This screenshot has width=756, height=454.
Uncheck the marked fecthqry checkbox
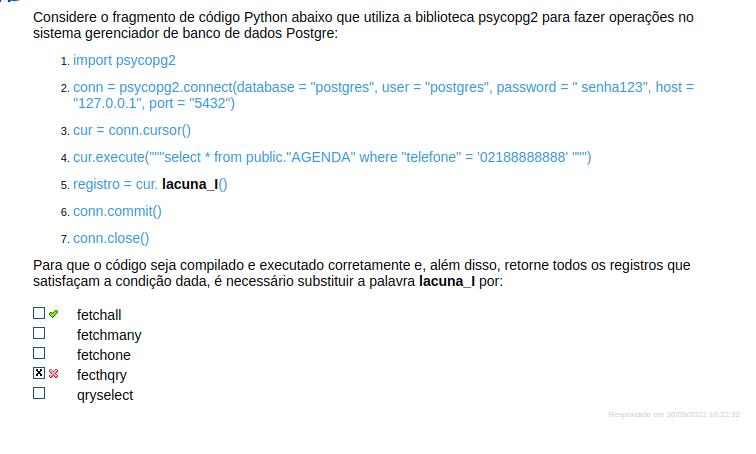pyautogui.click(x=39, y=374)
